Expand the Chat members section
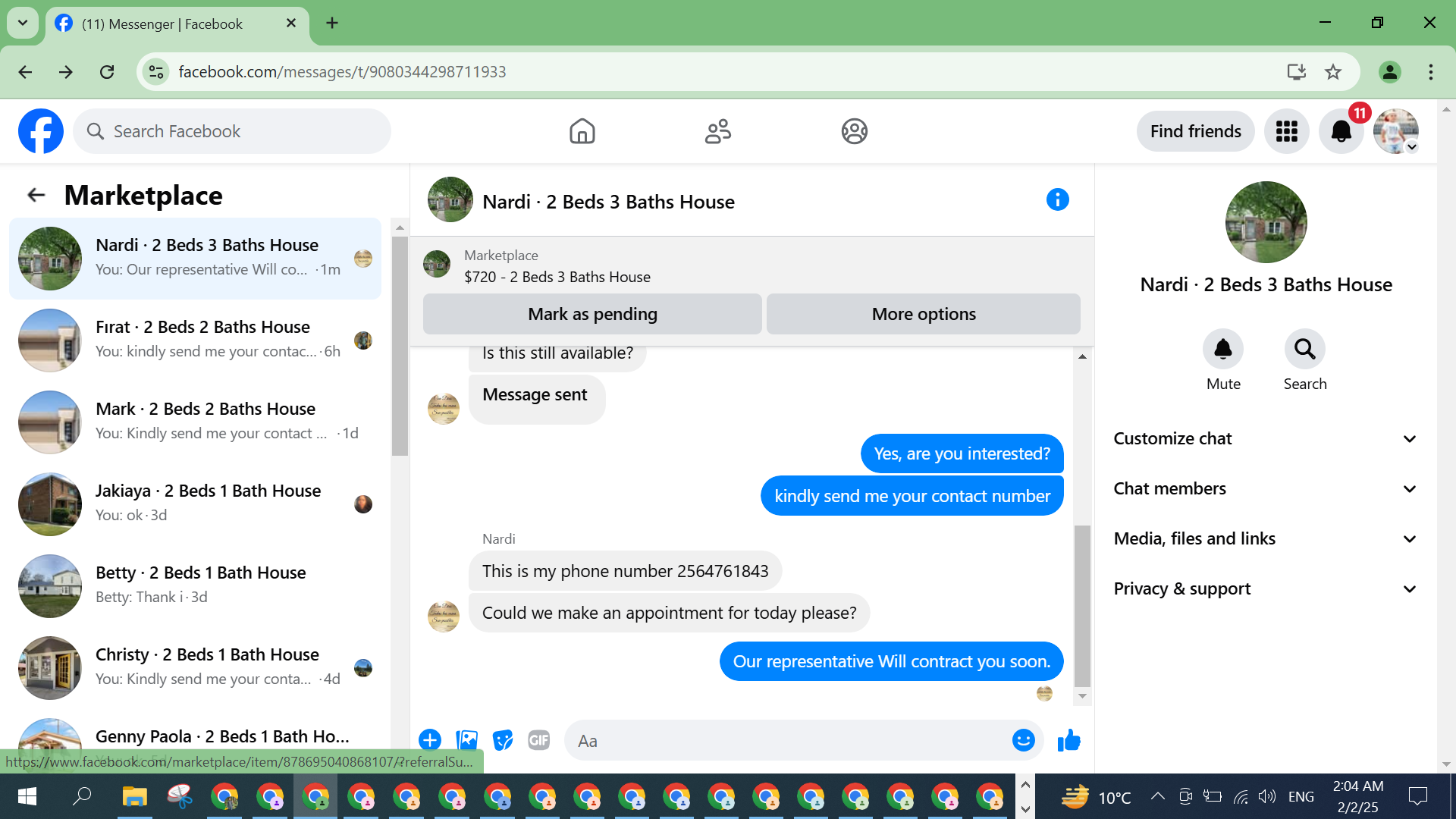The image size is (1456, 819). [x=1265, y=489]
